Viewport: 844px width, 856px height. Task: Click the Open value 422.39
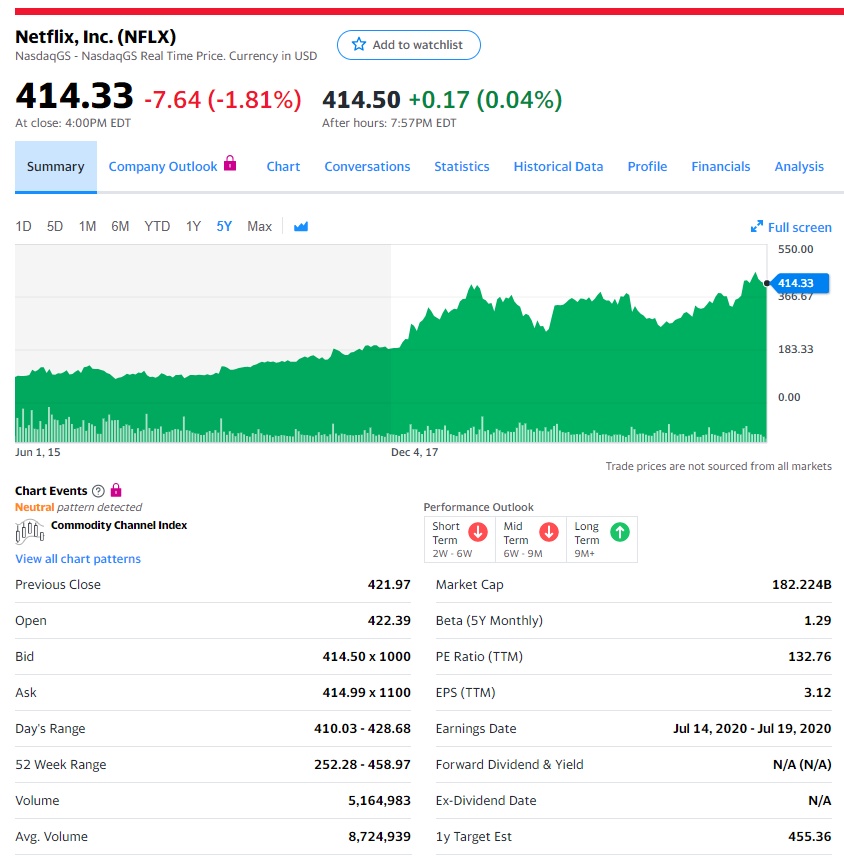click(x=389, y=621)
